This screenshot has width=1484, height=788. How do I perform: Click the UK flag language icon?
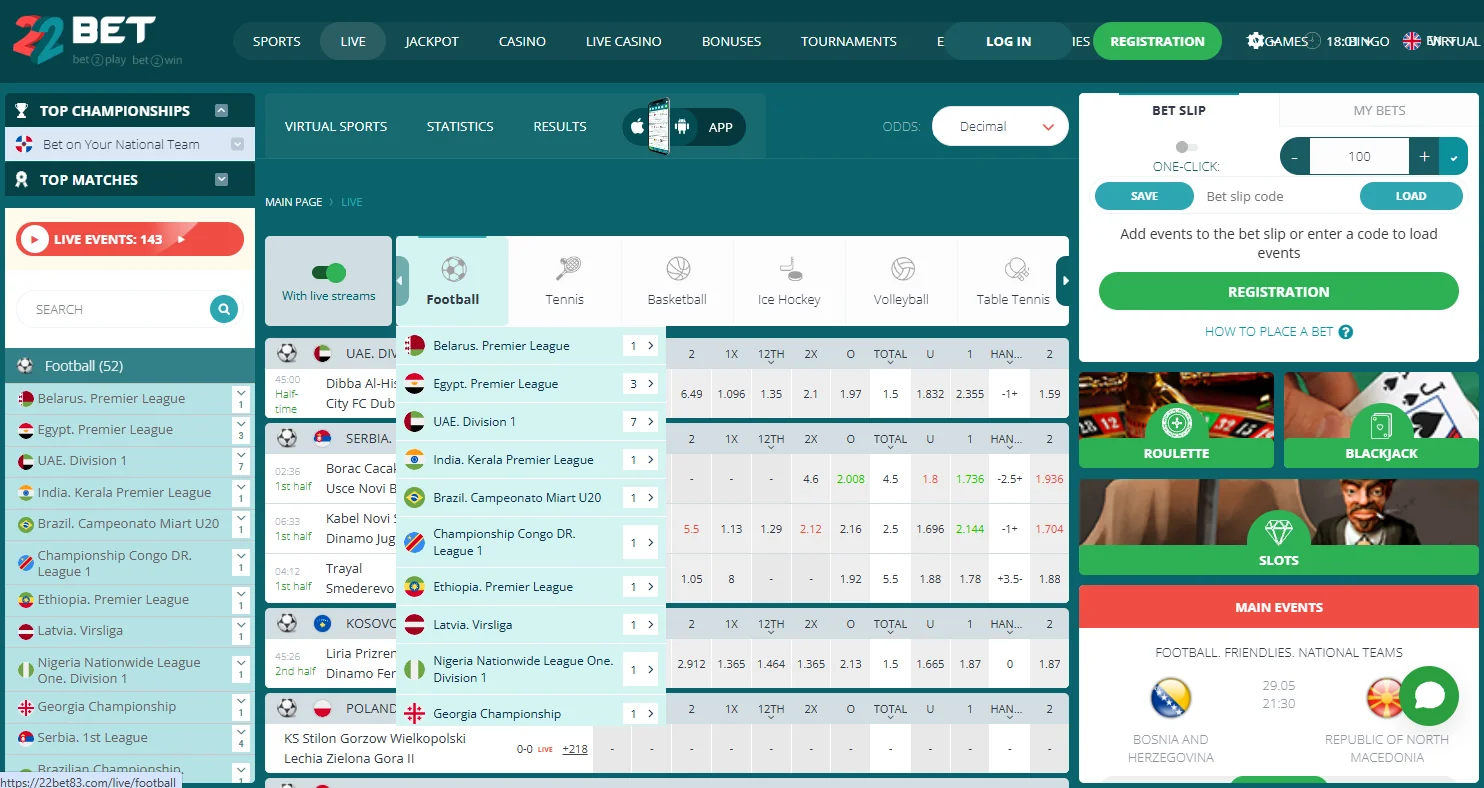1412,41
